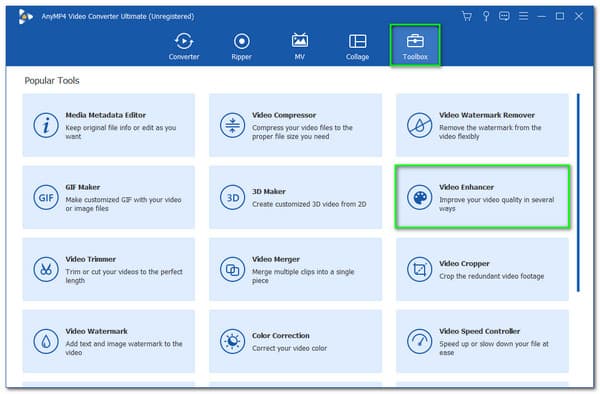The height and width of the screenshot is (394, 600).
Task: Click the GIF Maker icon
Action: click(x=46, y=197)
